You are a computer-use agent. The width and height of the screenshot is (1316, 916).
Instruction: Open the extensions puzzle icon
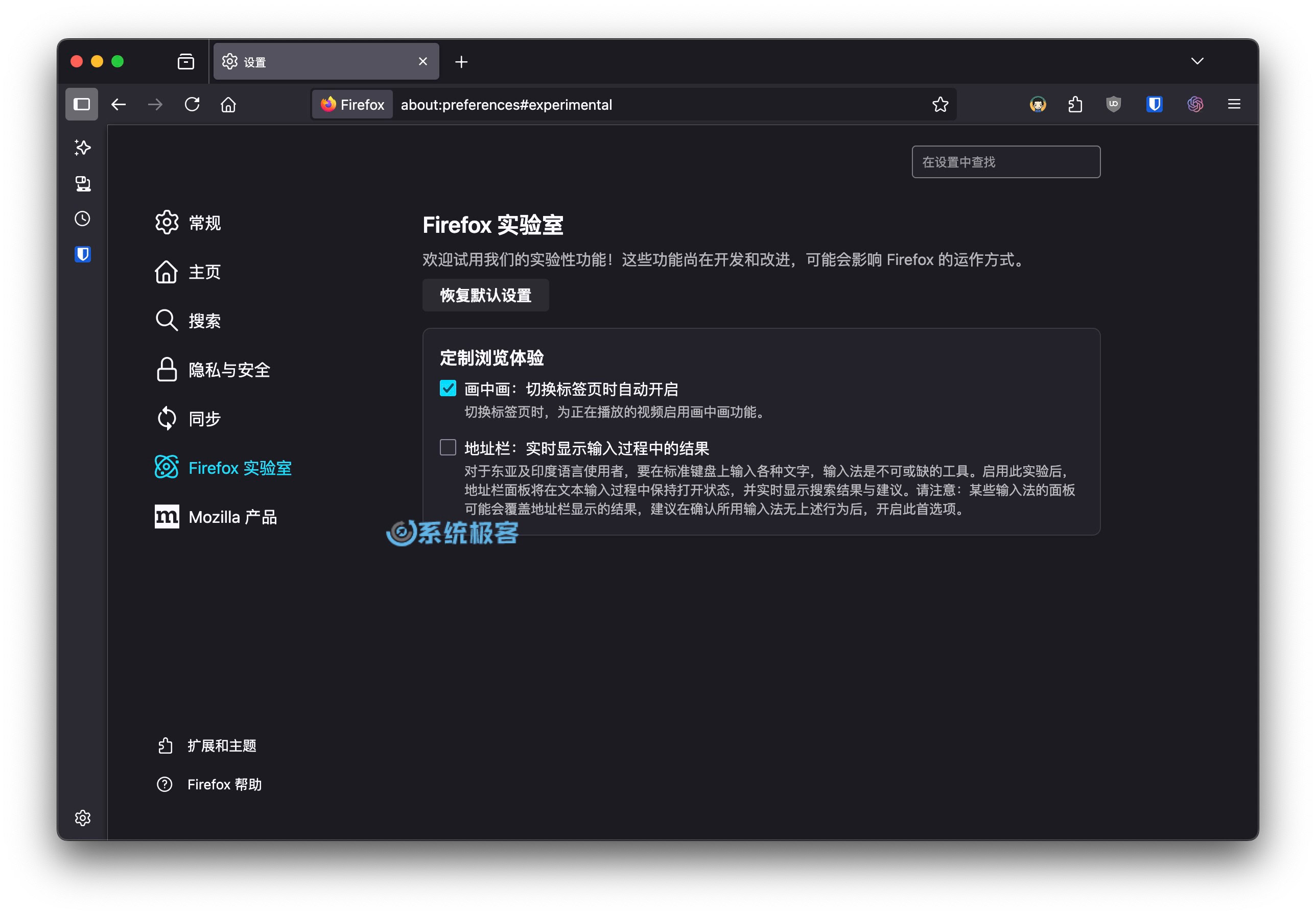(1075, 104)
